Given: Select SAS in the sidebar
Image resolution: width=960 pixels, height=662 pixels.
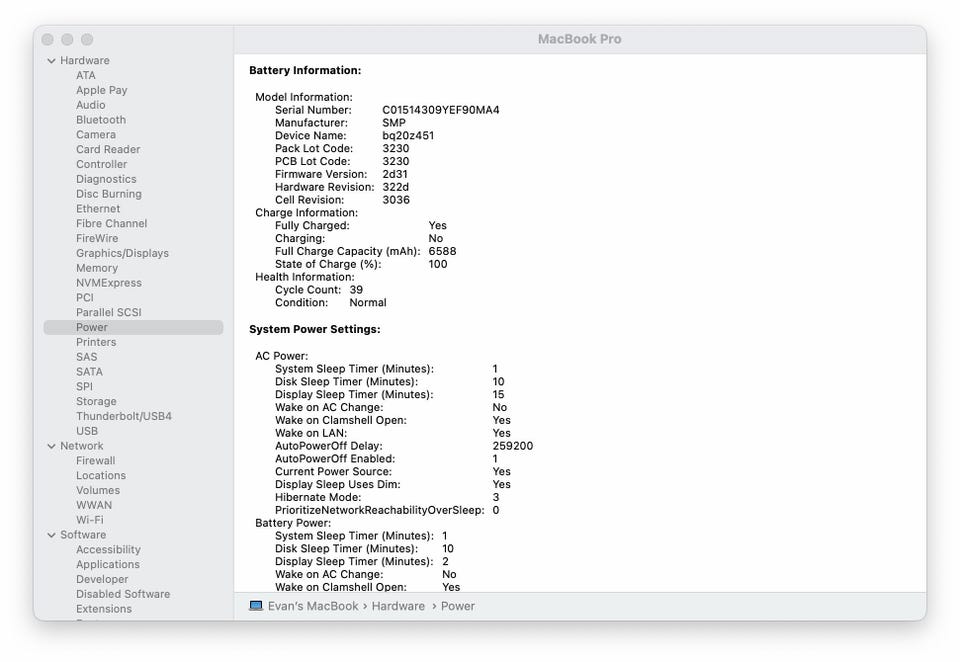Looking at the screenshot, I should coord(87,357).
